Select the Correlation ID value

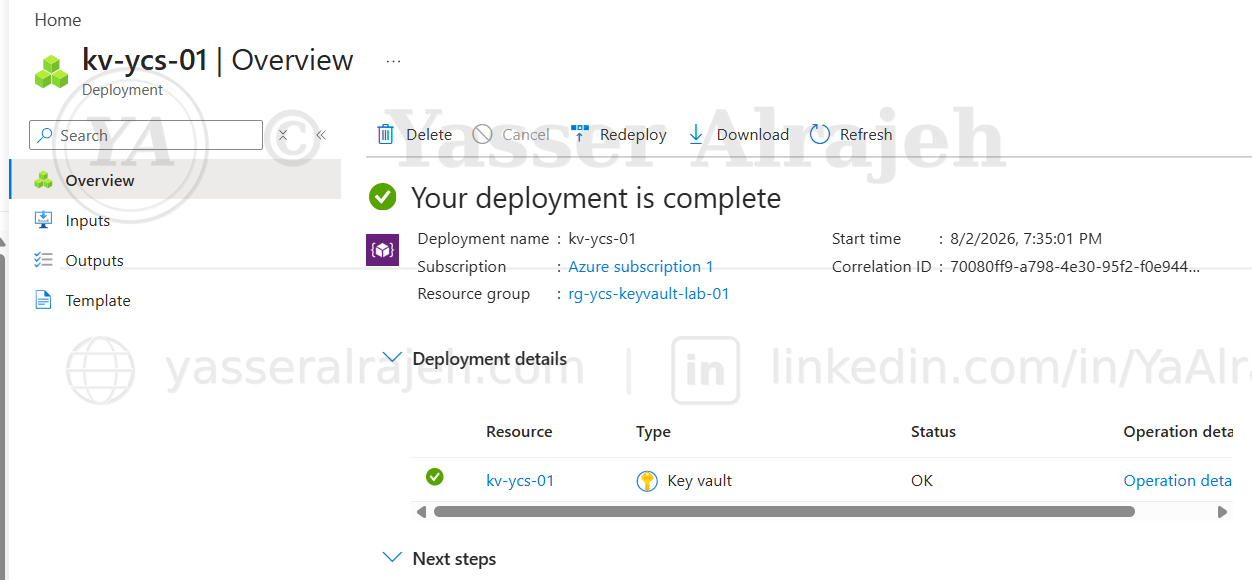point(1075,267)
